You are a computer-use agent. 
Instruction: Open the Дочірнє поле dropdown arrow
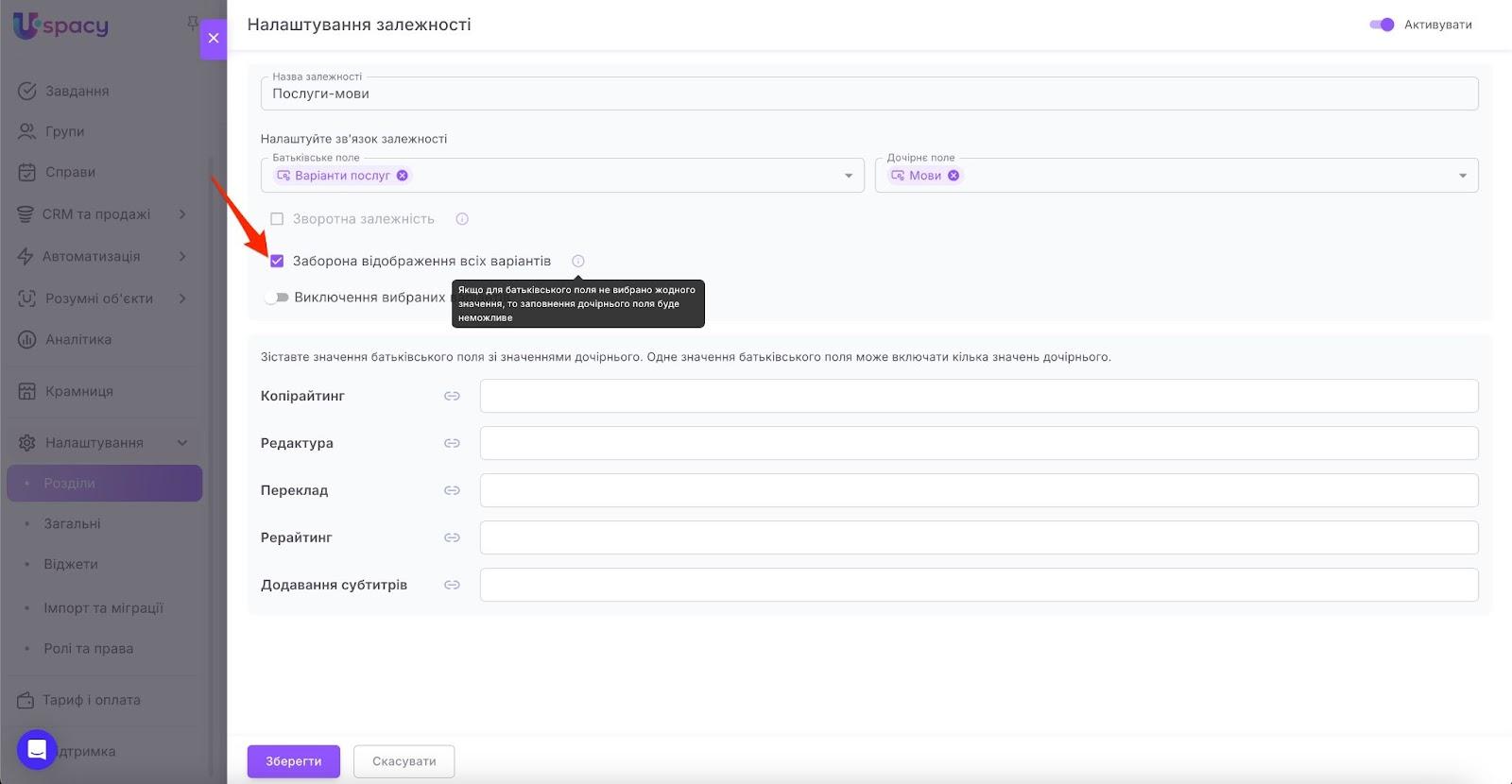tap(1463, 176)
